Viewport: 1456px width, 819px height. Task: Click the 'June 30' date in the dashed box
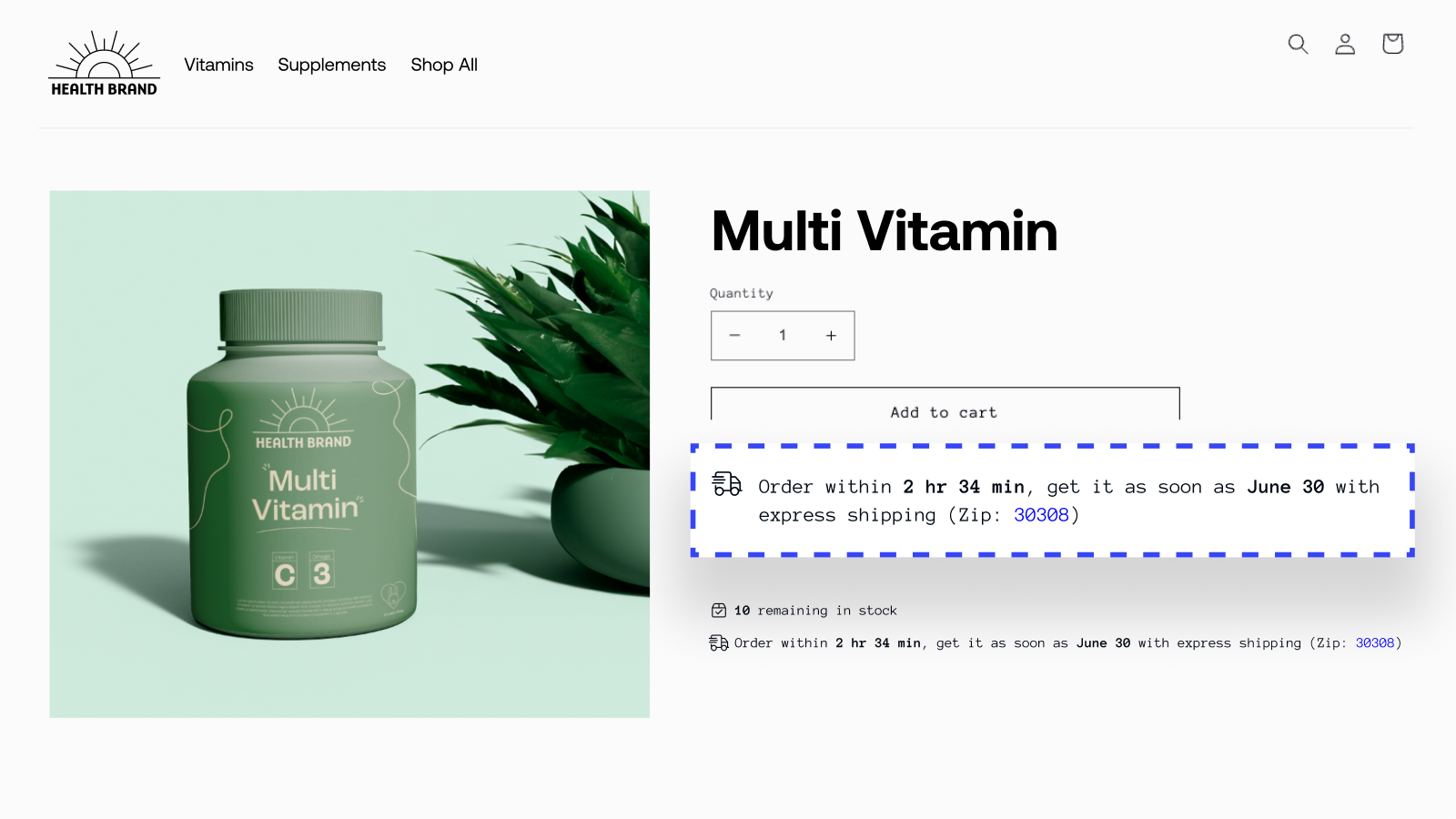pos(1286,487)
